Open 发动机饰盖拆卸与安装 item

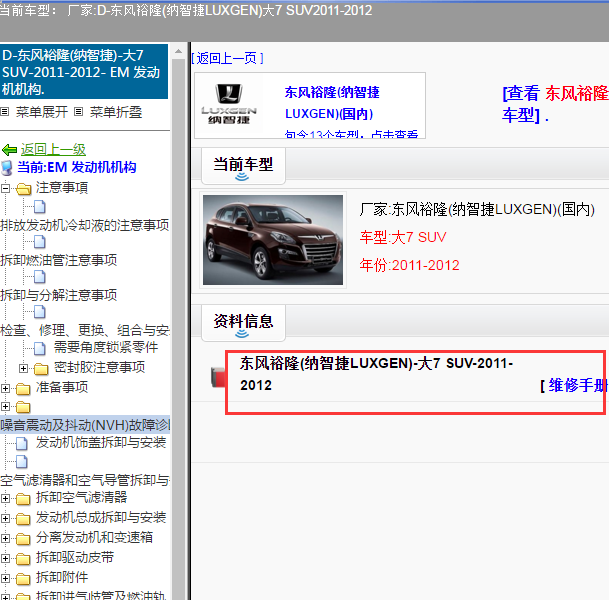101,442
